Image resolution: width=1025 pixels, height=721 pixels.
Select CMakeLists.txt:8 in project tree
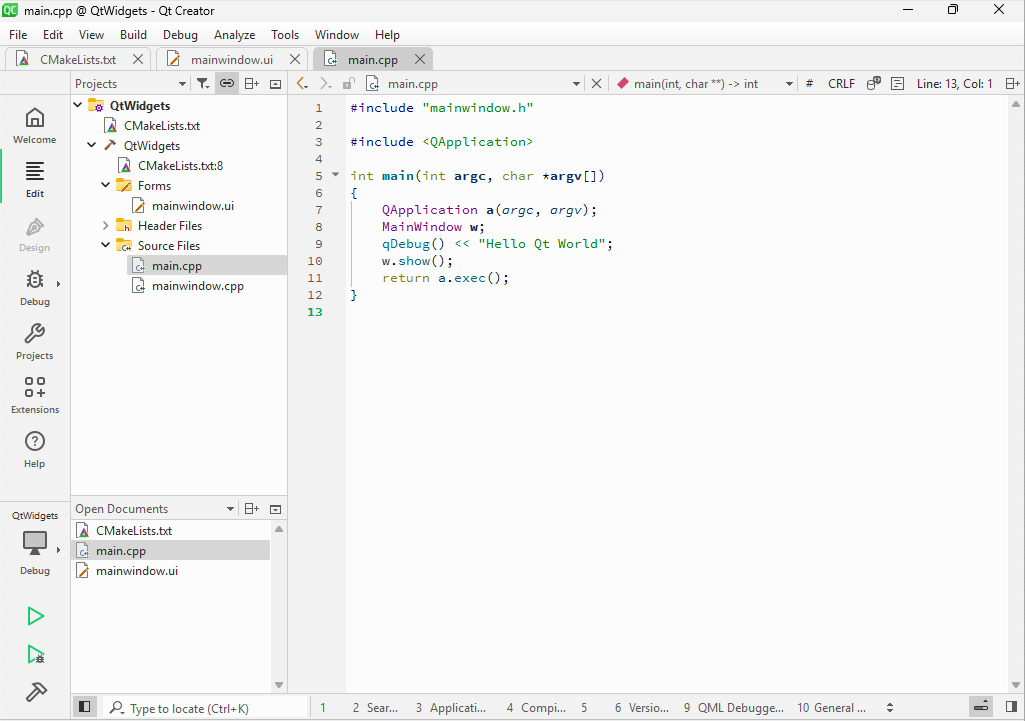coord(180,165)
